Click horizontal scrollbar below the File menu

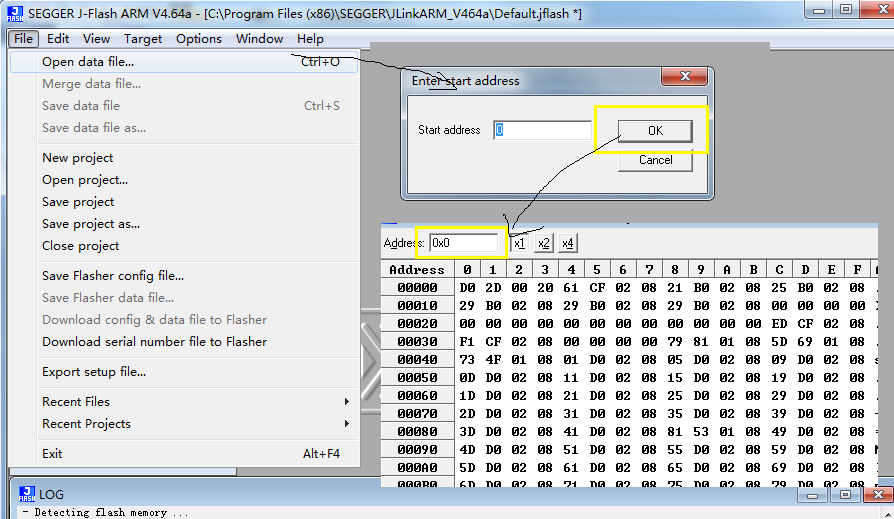click(123, 472)
